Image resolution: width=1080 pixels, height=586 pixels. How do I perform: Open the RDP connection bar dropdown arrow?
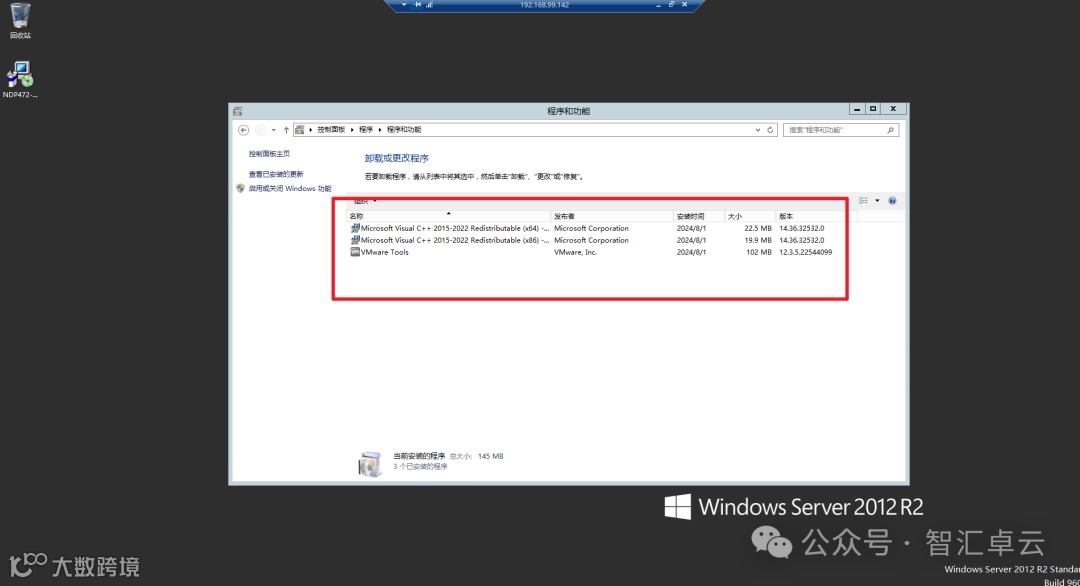pos(404,5)
